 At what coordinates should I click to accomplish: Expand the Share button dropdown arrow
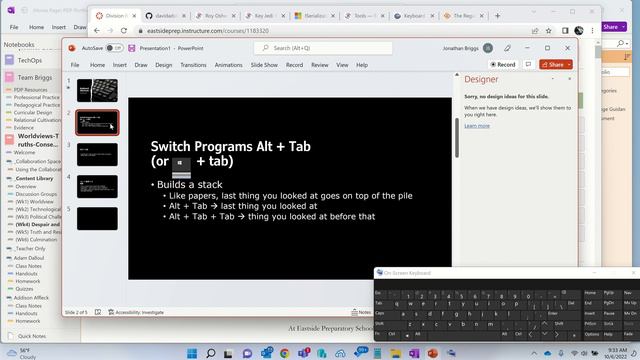click(x=569, y=64)
